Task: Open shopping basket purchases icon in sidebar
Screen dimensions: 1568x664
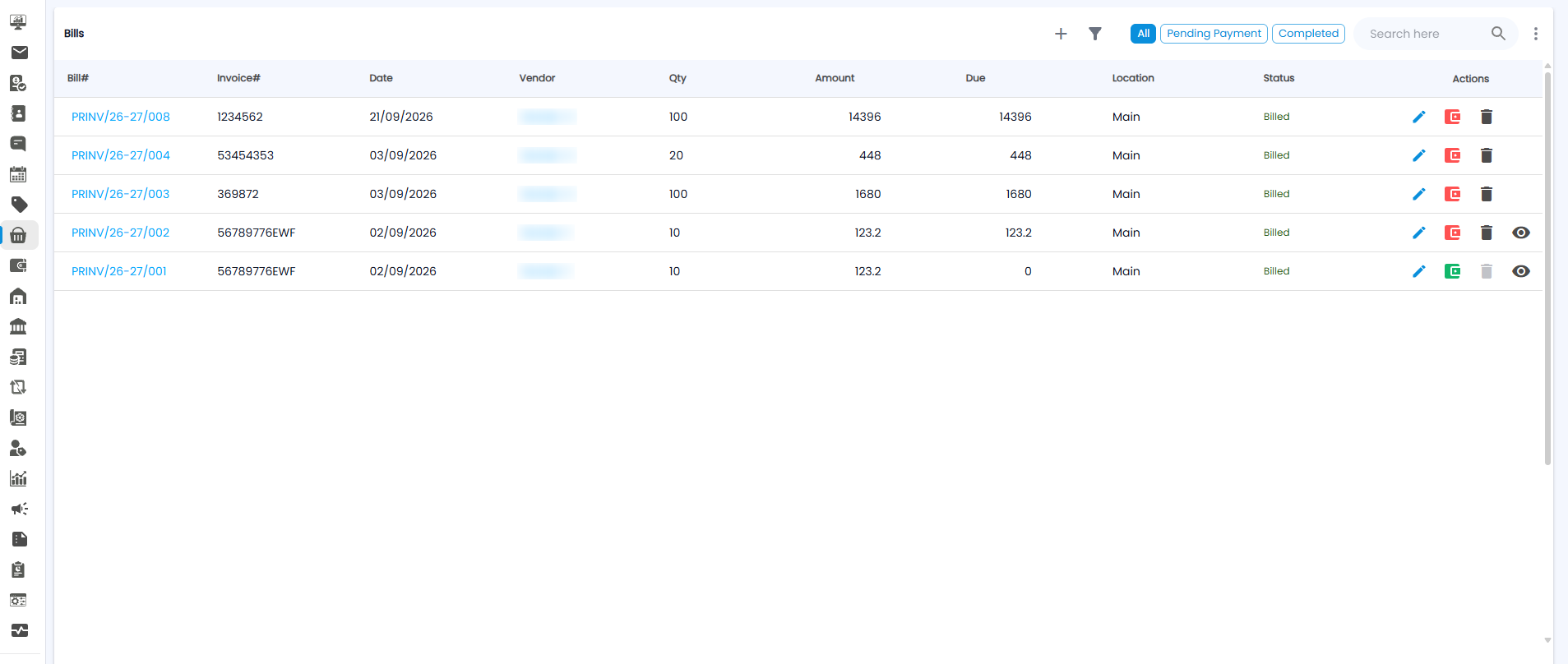Action: [x=18, y=235]
